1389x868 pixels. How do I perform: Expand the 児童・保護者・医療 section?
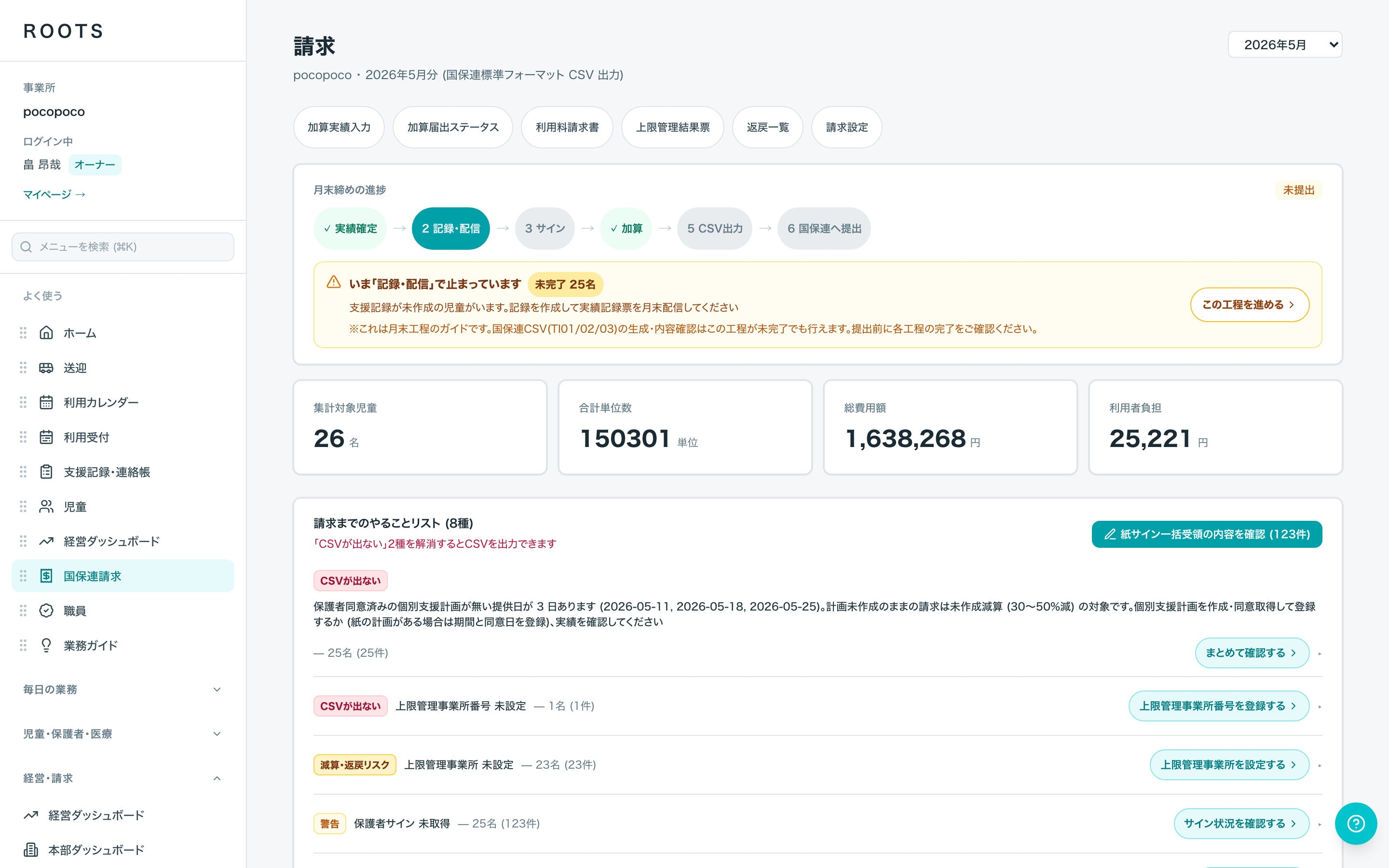coord(122,733)
